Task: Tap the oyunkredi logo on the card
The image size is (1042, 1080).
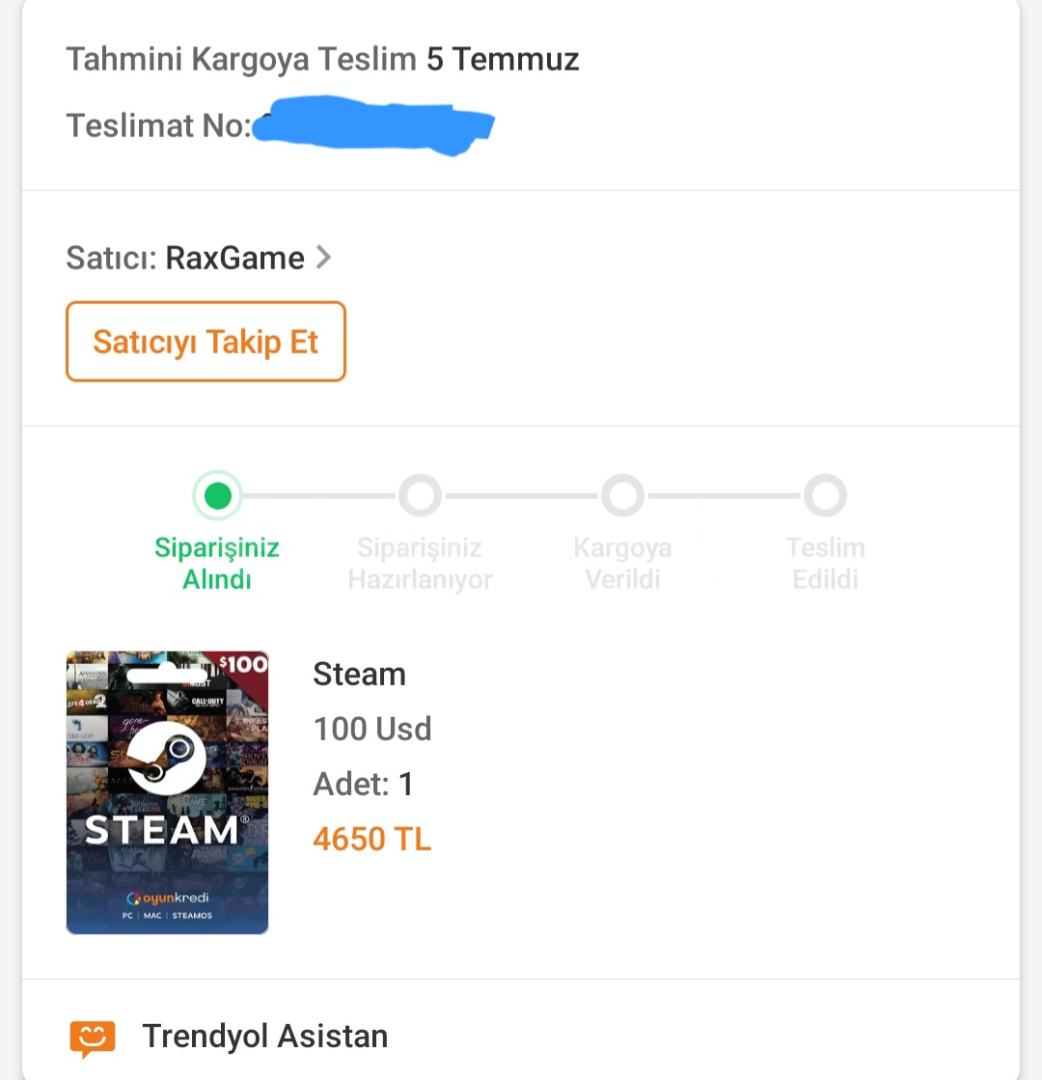Action: (168, 898)
